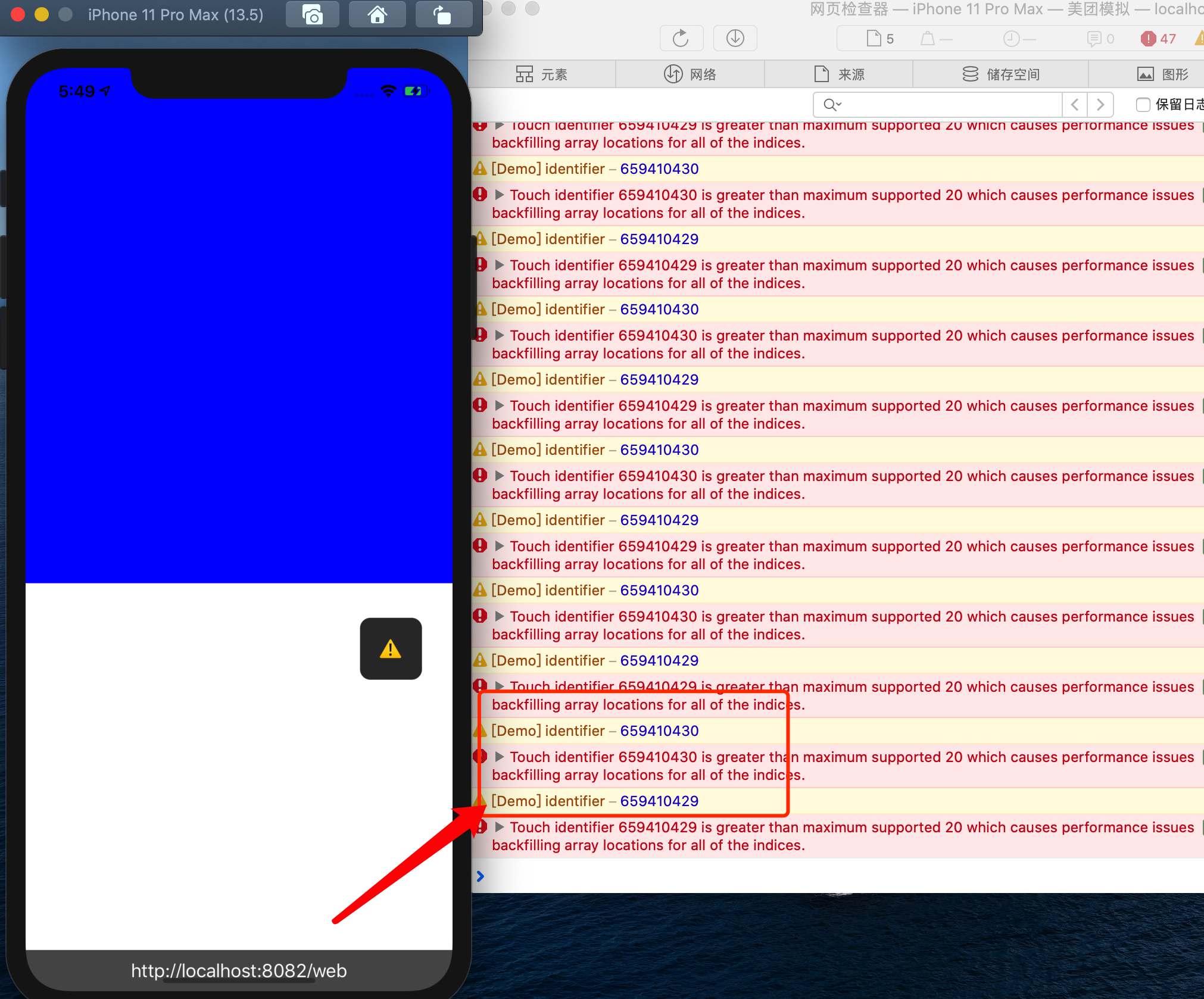Click the previous search result arrow
This screenshot has height=999, width=1204.
(1075, 104)
